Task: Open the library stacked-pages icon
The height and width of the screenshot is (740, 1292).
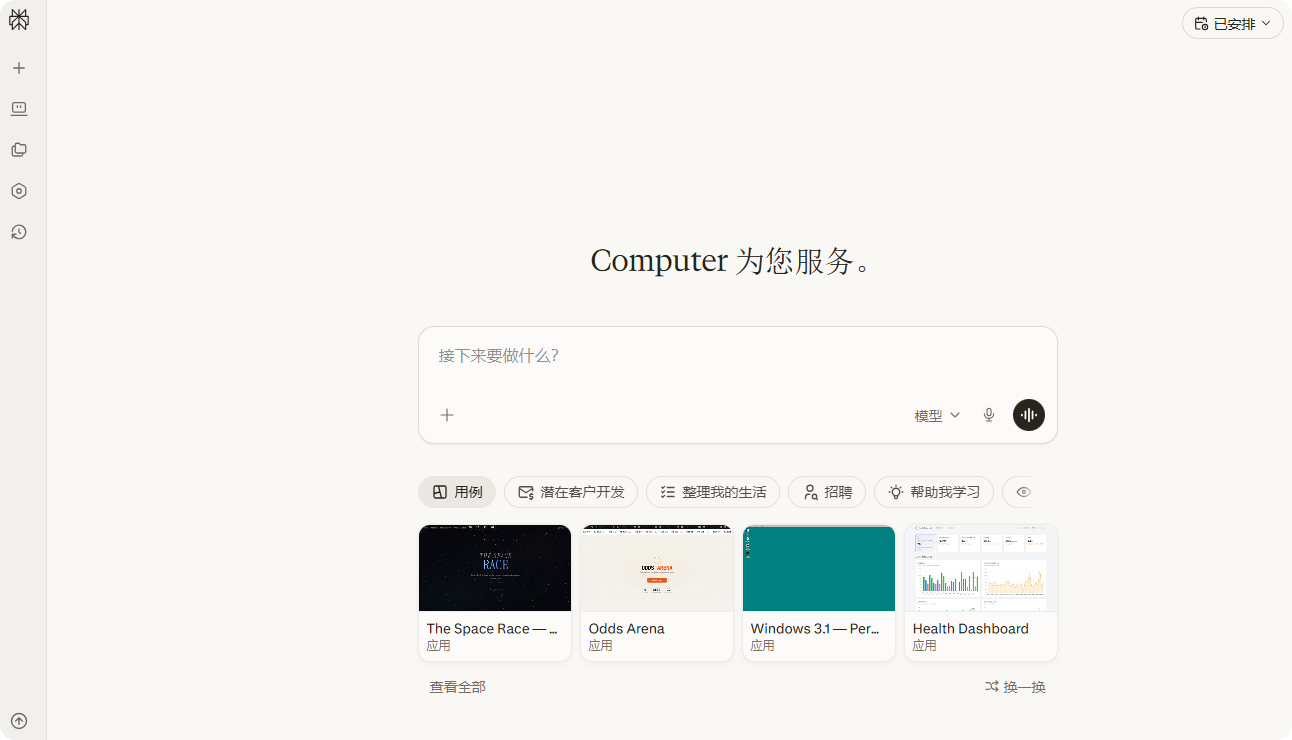Action: 19,150
